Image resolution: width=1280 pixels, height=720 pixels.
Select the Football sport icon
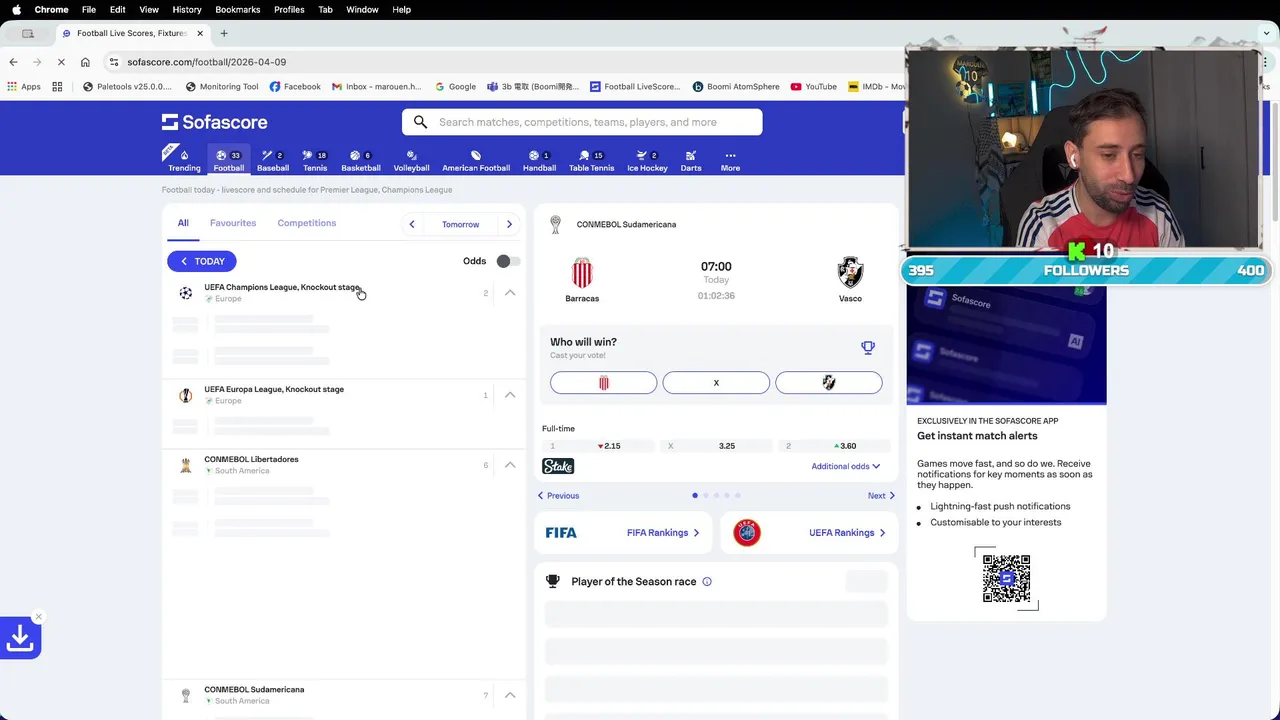pyautogui.click(x=228, y=160)
